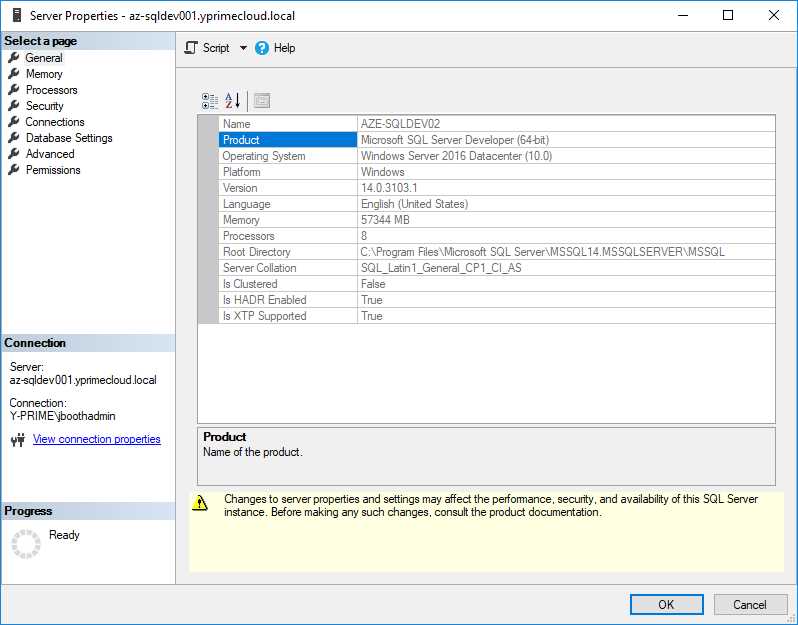Click the blue Help question mark icon
The width and height of the screenshot is (798, 625).
pos(262,48)
